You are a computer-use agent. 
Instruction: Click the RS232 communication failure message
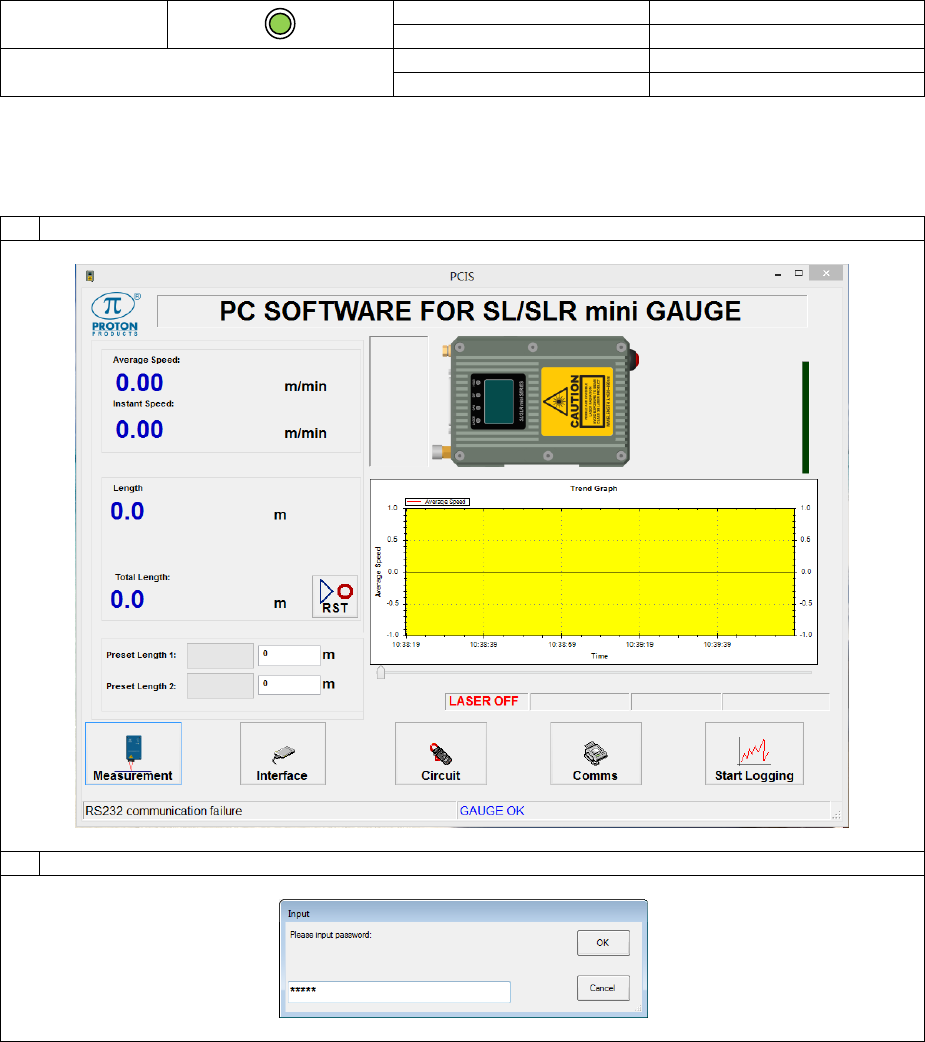point(163,811)
